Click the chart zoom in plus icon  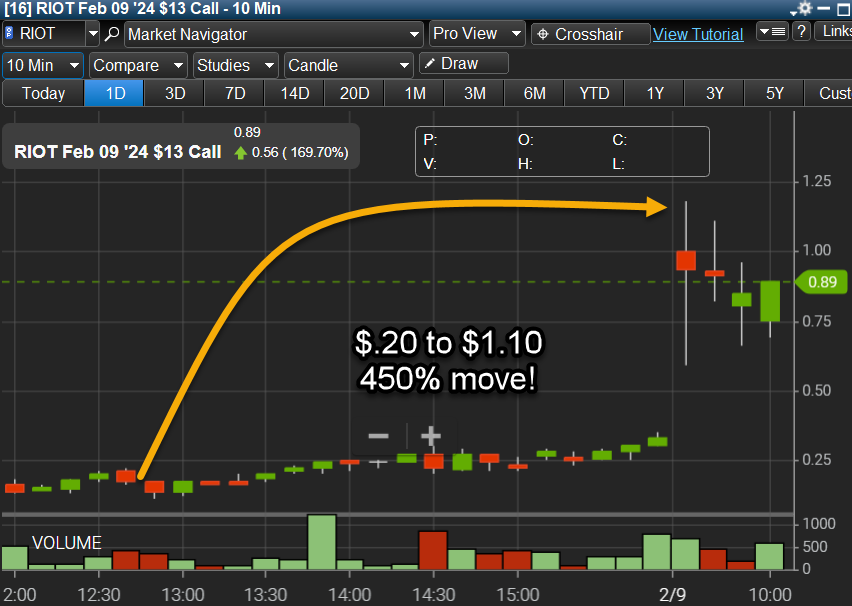431,435
